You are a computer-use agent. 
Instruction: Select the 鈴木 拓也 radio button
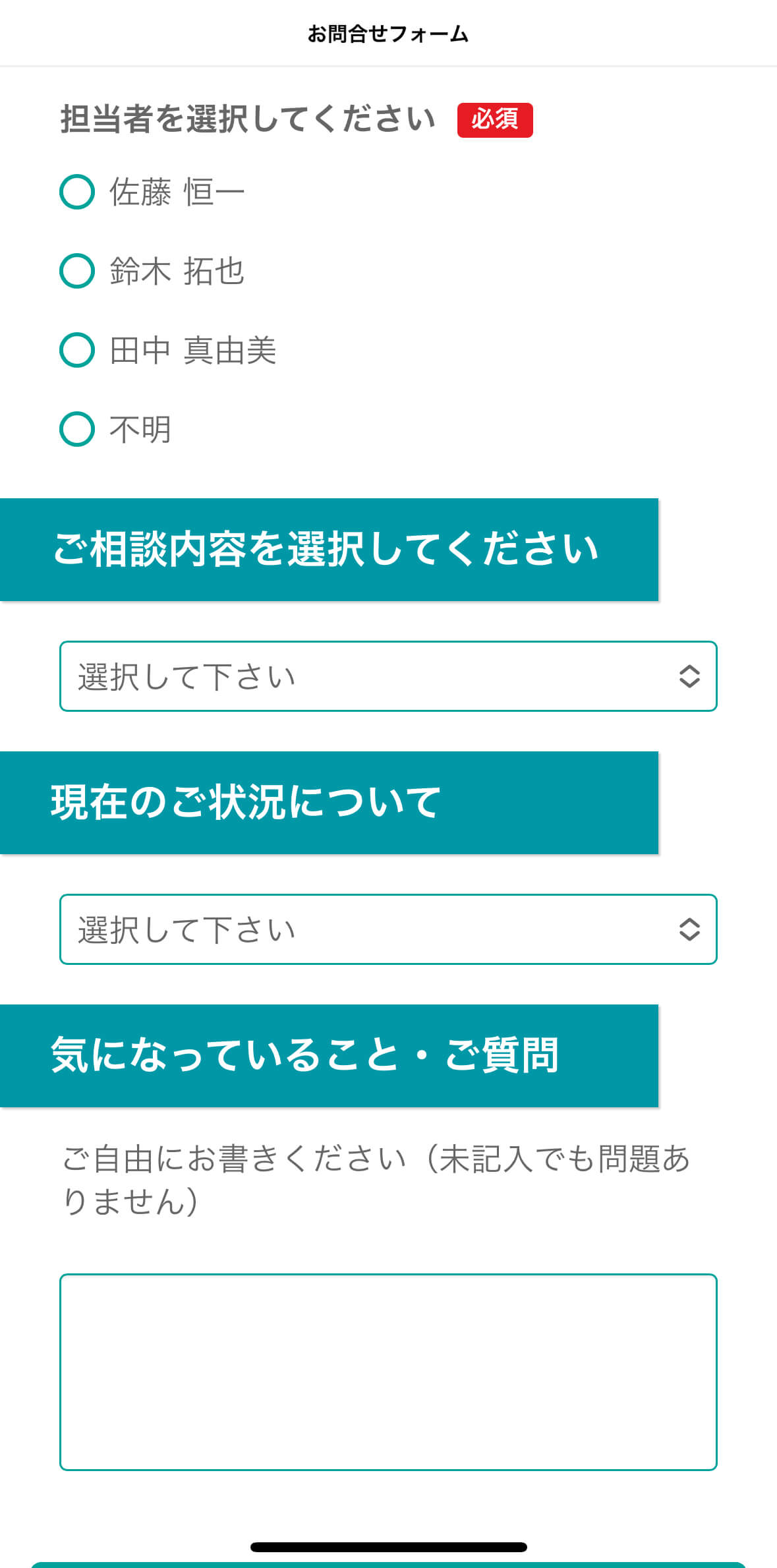point(77,271)
